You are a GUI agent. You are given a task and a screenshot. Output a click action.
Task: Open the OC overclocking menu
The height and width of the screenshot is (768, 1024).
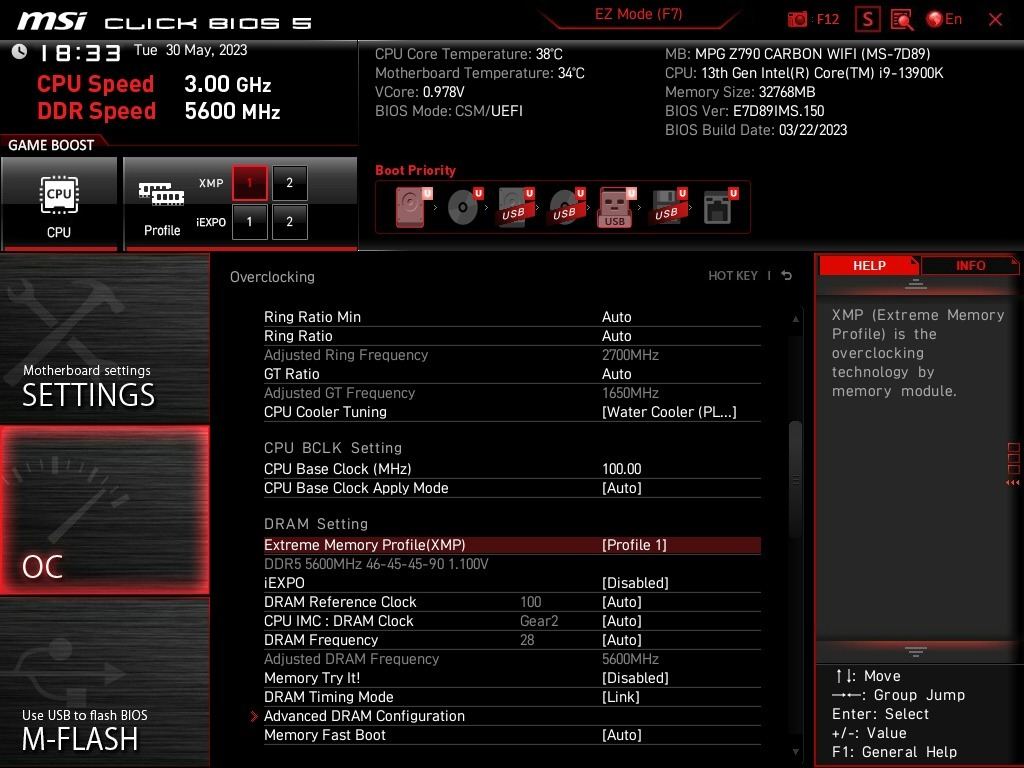[104, 510]
